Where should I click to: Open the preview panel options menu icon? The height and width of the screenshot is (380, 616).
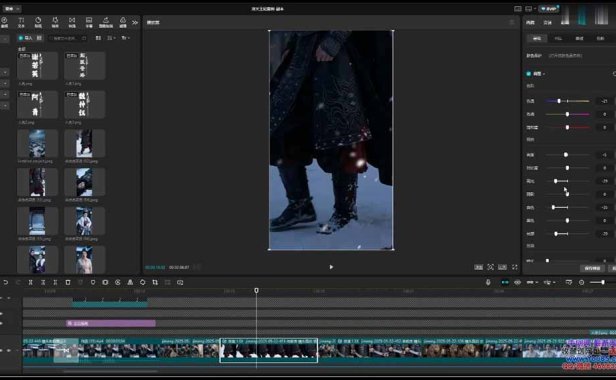(x=512, y=22)
